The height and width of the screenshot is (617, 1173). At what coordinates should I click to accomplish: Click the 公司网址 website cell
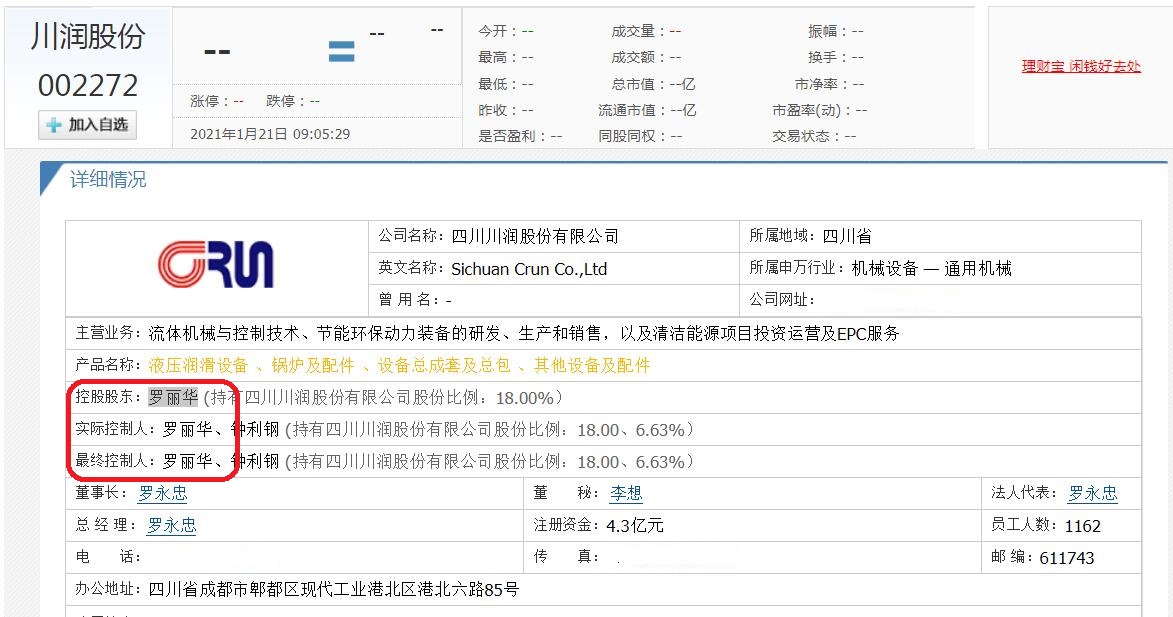tap(940, 301)
